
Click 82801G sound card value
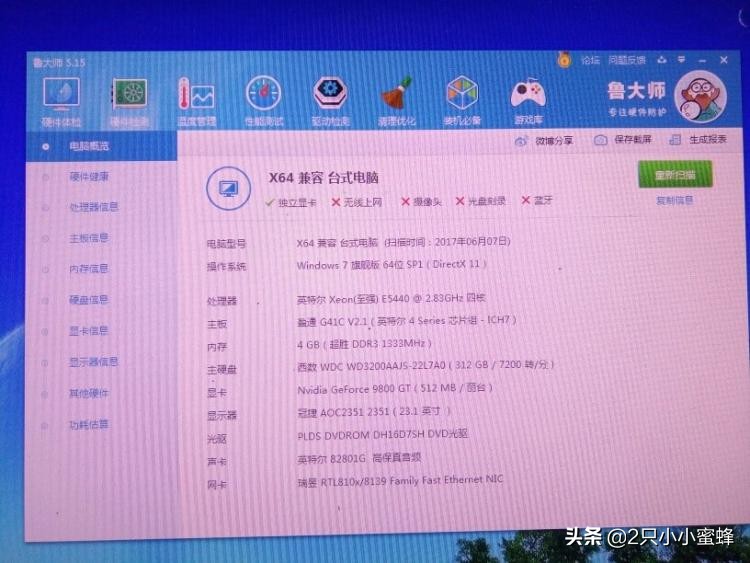click(x=359, y=458)
